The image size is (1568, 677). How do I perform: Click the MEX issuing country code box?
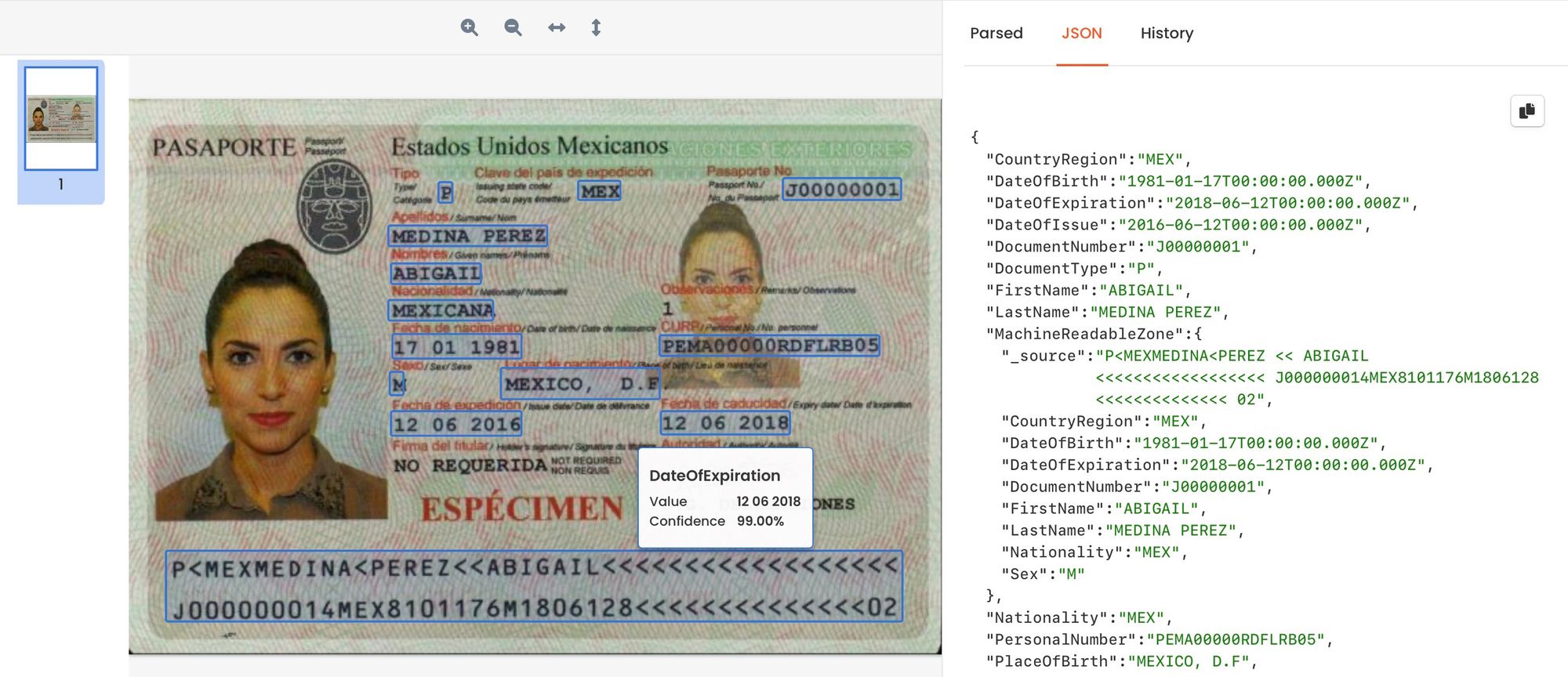(600, 191)
